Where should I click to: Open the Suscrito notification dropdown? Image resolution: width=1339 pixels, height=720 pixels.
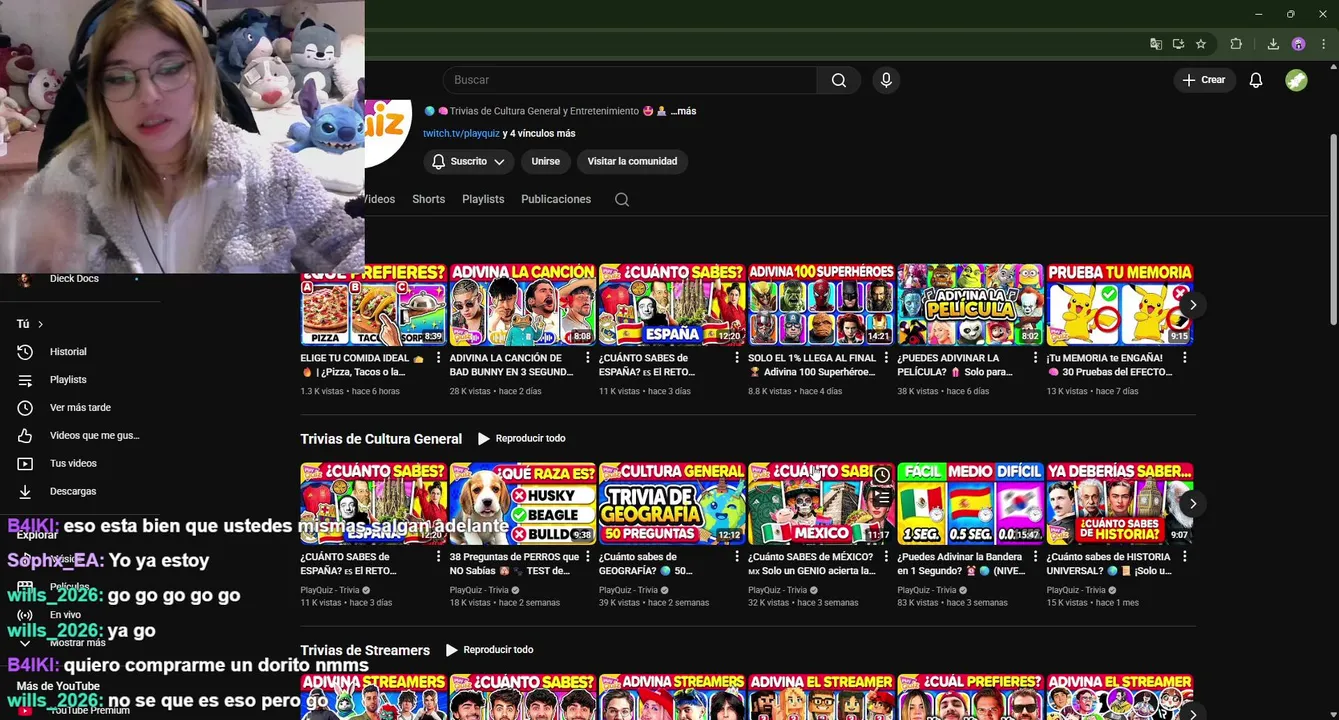[468, 161]
